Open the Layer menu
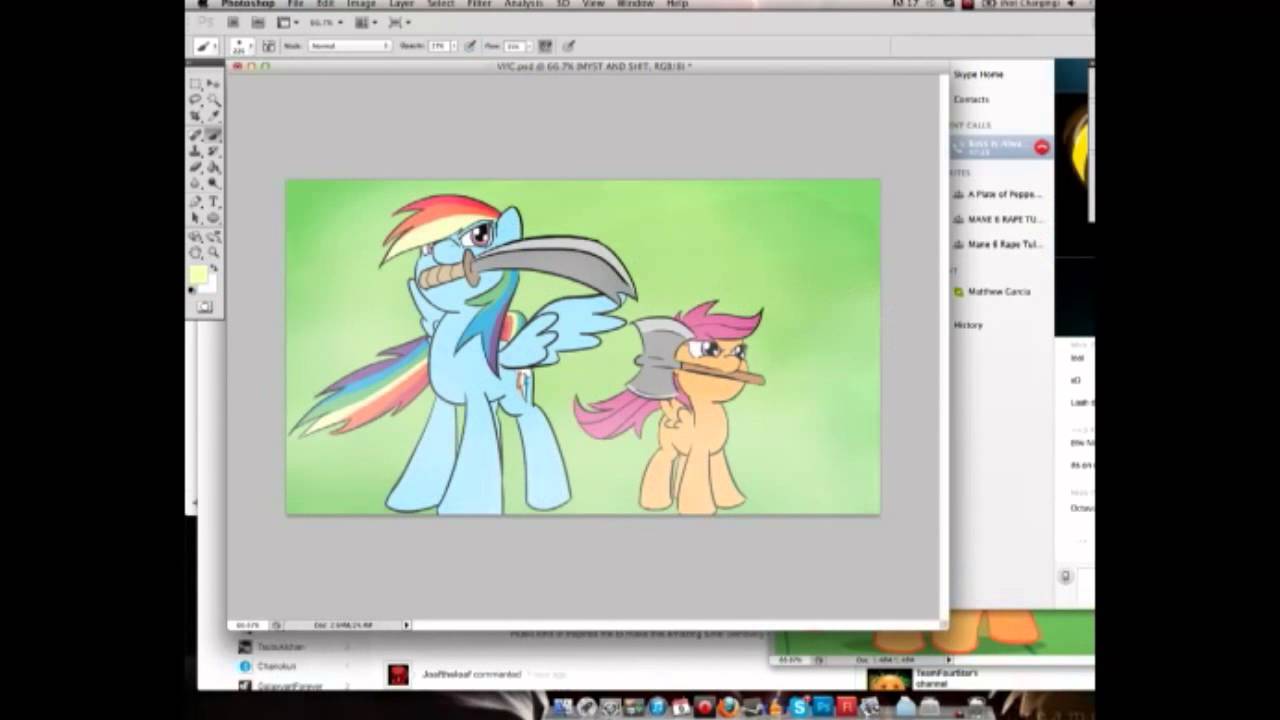Image resolution: width=1280 pixels, height=720 pixels. (401, 4)
